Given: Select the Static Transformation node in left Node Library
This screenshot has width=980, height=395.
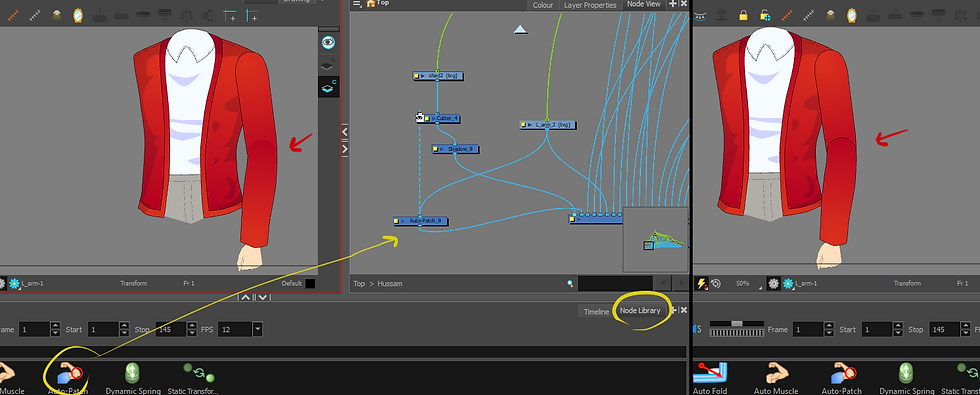Looking at the screenshot, I should pyautogui.click(x=193, y=377).
